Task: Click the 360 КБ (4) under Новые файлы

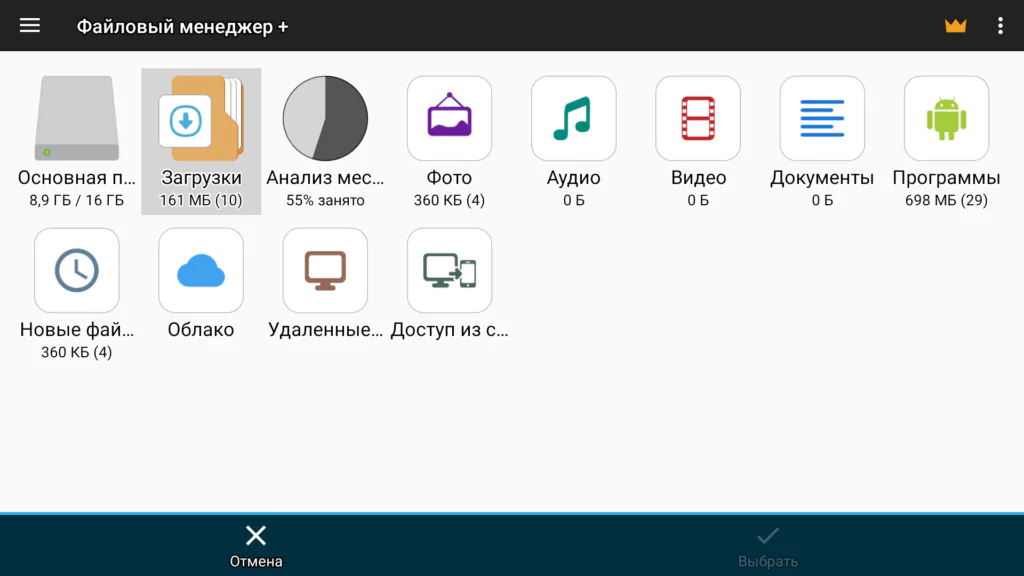Action: tap(76, 353)
